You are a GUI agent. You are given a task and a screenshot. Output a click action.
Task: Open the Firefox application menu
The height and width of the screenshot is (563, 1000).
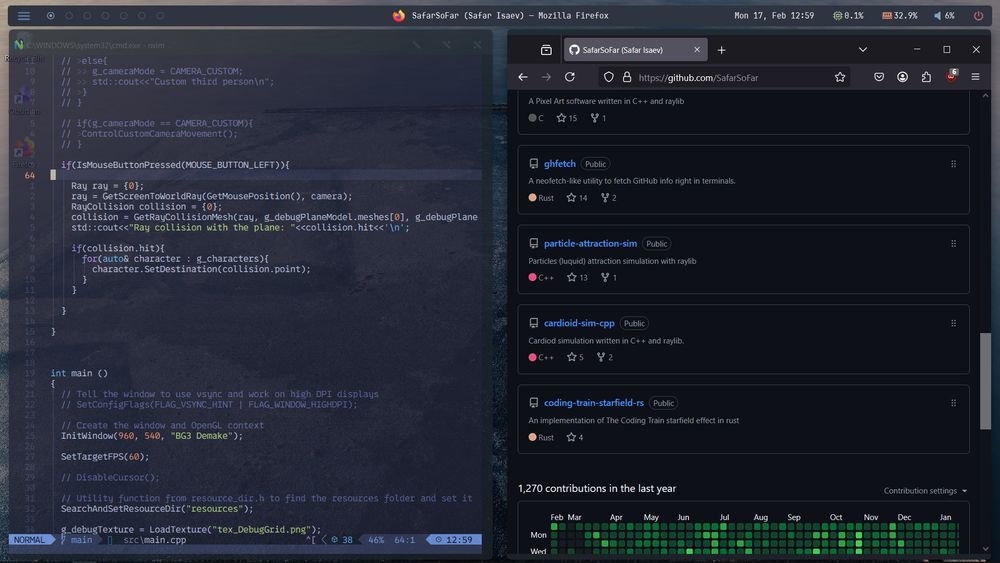(x=975, y=77)
